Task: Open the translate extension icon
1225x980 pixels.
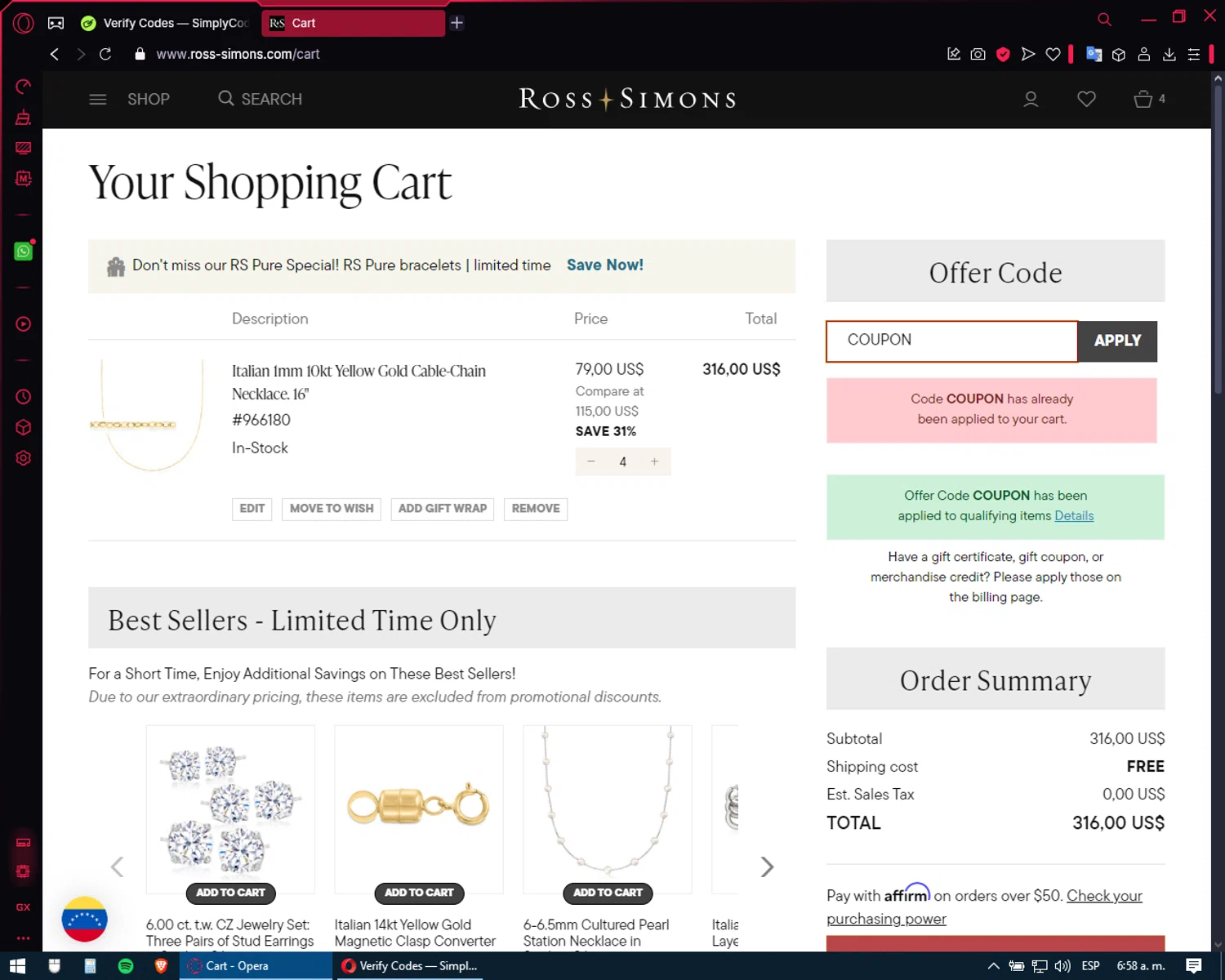Action: click(x=1094, y=54)
